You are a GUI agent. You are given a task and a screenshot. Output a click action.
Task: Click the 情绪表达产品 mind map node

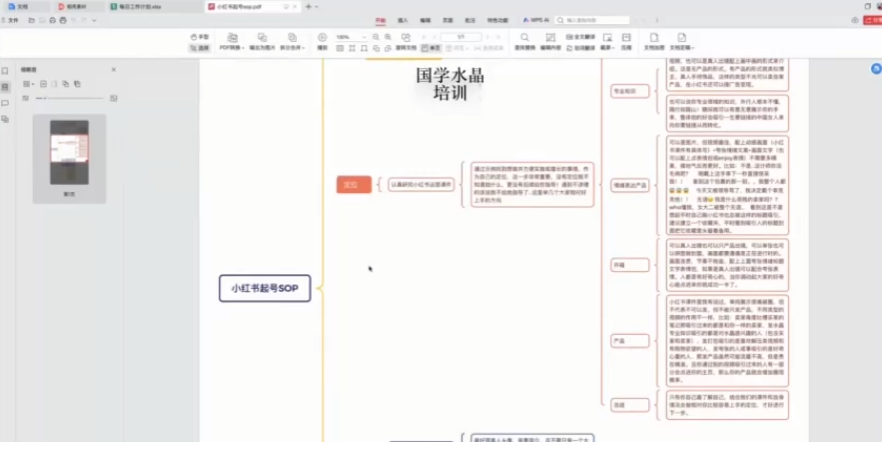point(629,185)
